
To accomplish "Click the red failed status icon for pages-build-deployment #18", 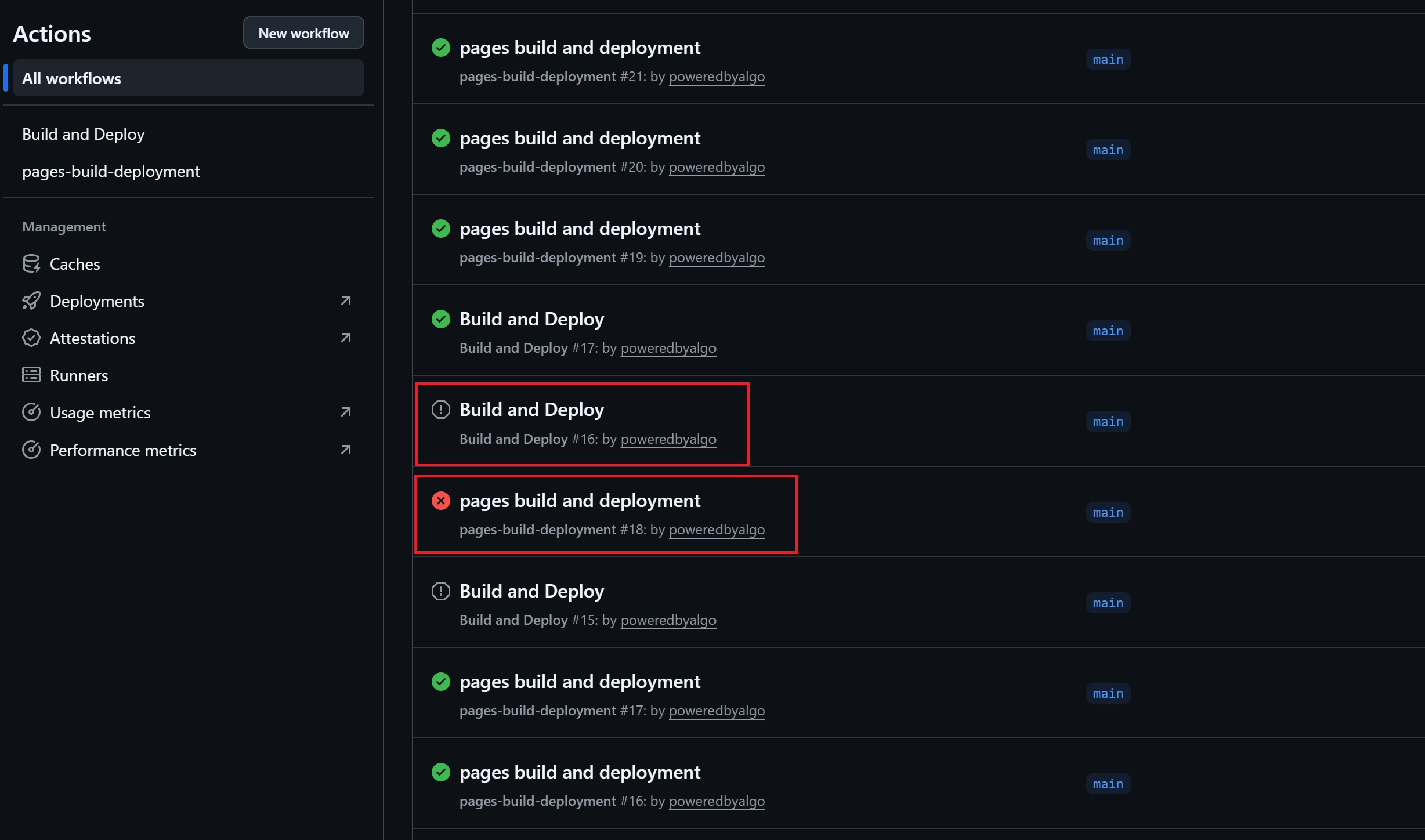I will coord(441,501).
